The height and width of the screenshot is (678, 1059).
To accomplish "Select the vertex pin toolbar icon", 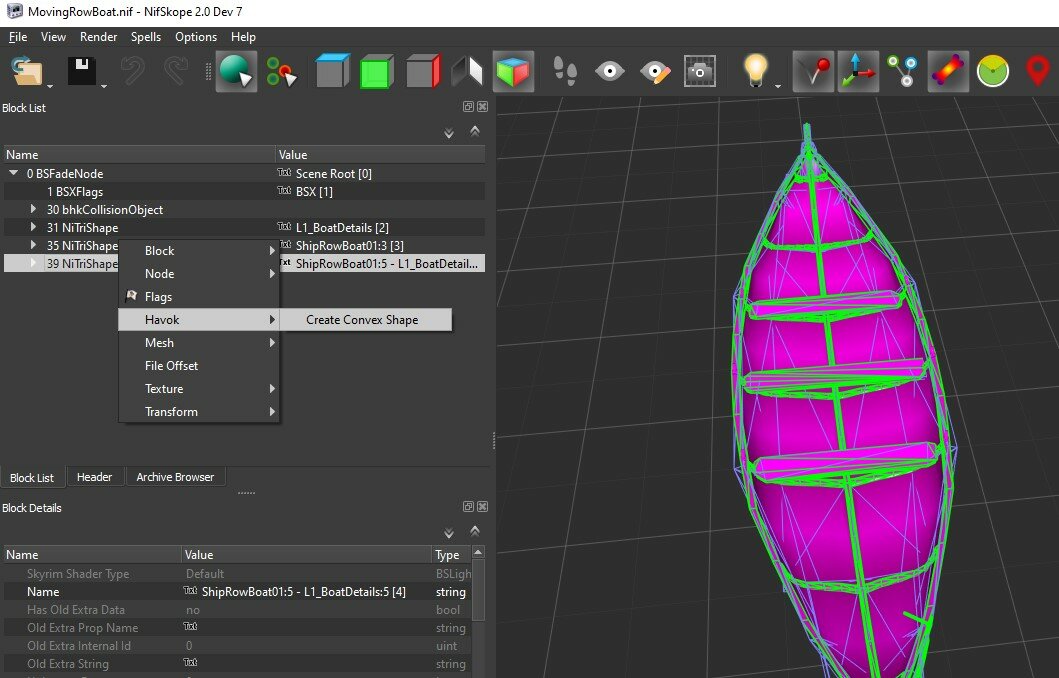I will [812, 70].
